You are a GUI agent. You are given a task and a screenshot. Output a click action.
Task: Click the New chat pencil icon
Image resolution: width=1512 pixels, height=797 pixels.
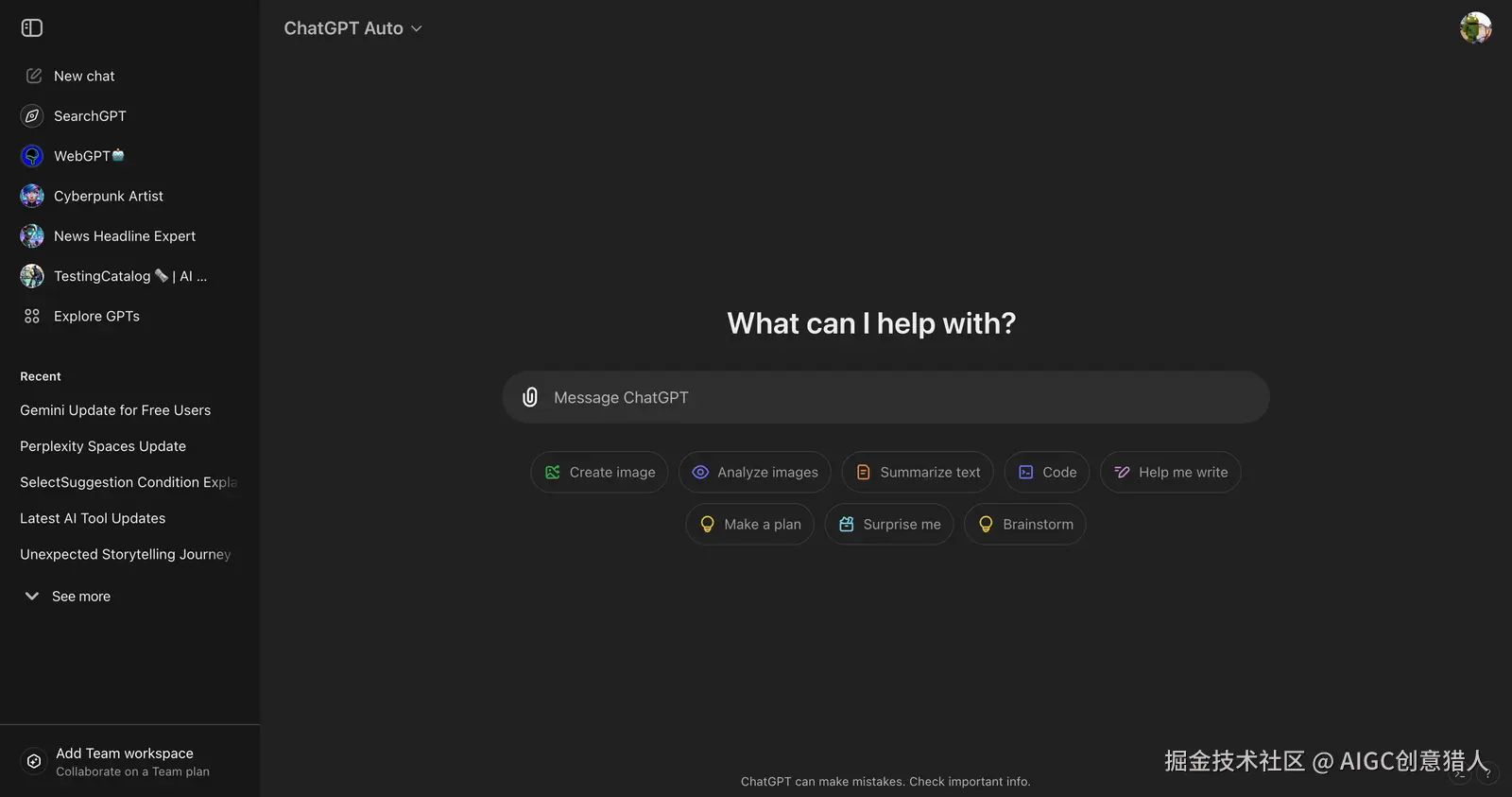pos(34,76)
